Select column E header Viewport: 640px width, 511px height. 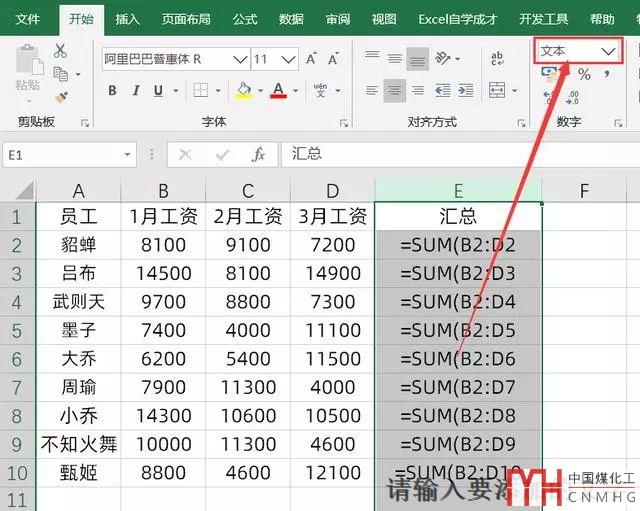click(458, 190)
